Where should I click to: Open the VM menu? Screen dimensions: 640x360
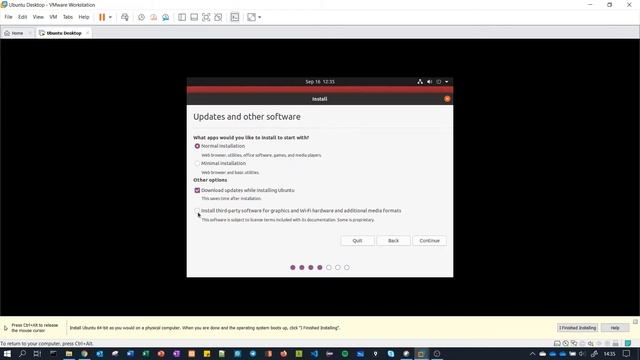53,17
